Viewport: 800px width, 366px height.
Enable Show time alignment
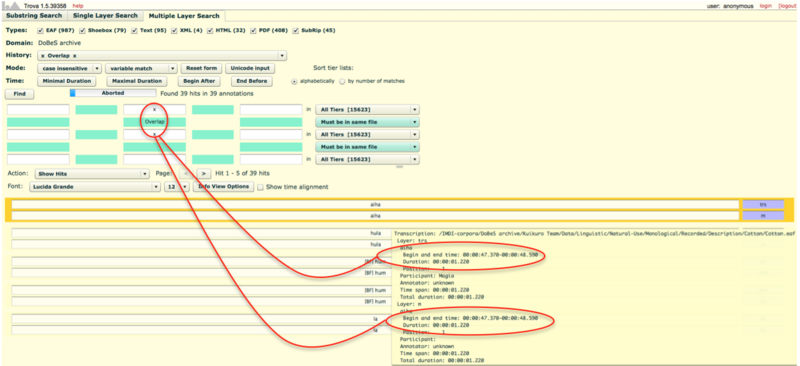pyautogui.click(x=261, y=187)
